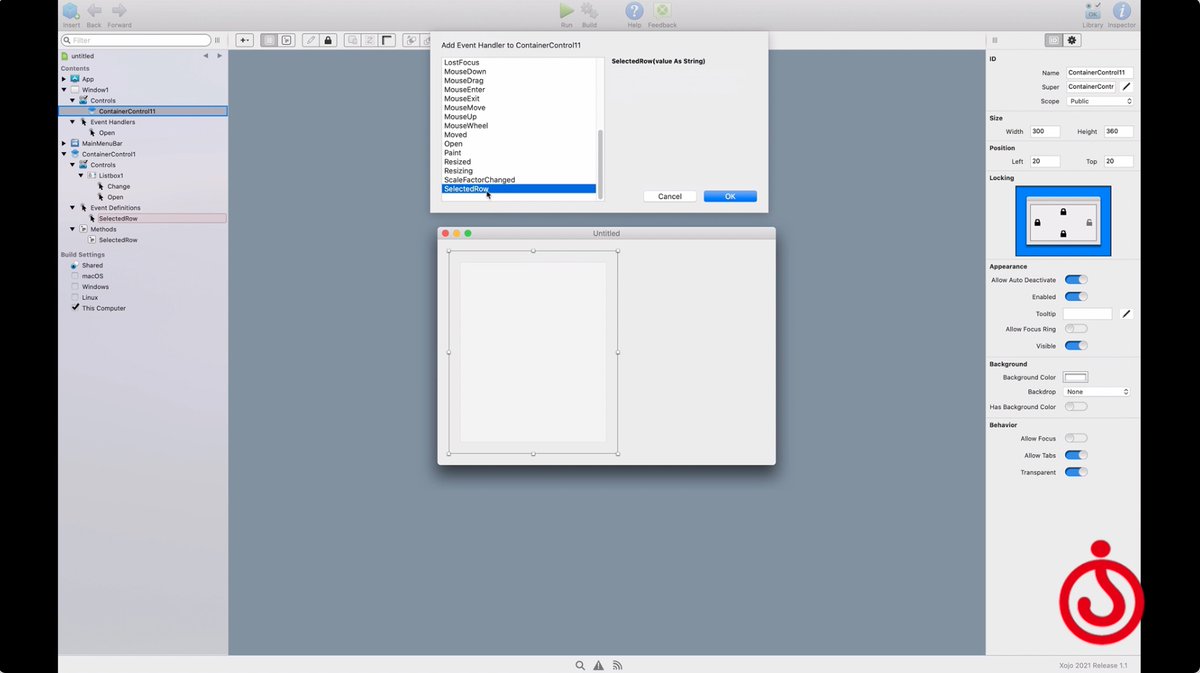1200x673 pixels.
Task: Check the Windows build target
Action: (x=75, y=287)
